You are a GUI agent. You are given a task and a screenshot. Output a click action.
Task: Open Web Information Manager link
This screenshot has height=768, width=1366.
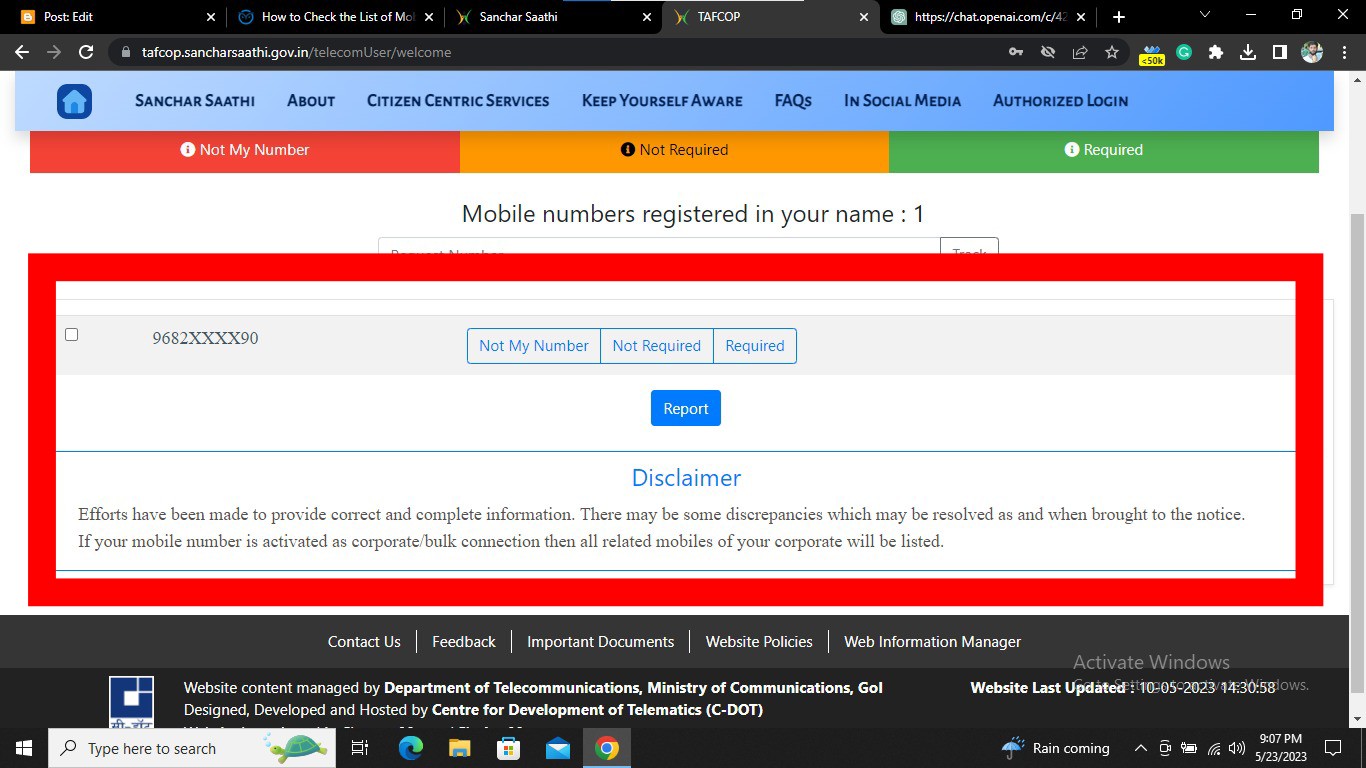(x=933, y=642)
